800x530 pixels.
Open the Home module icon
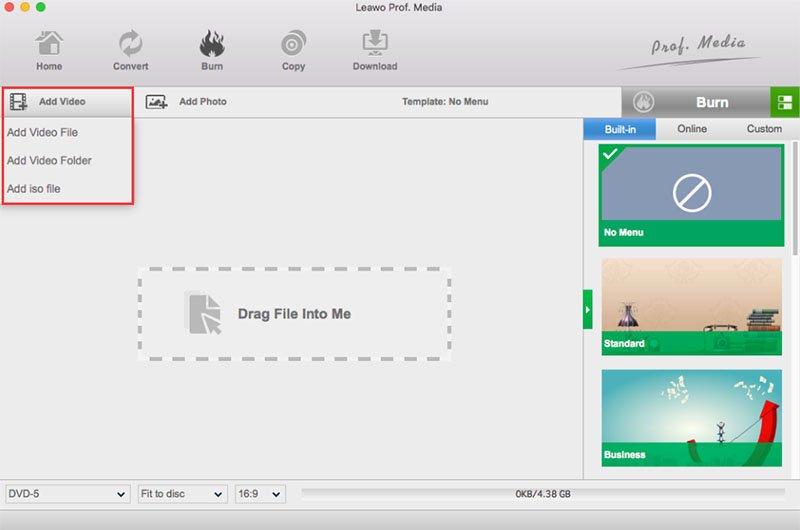pos(49,43)
